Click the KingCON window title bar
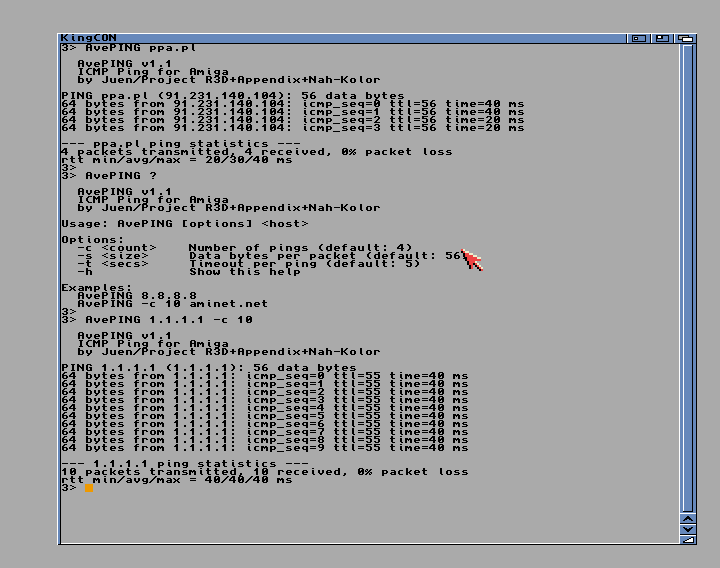 [x=343, y=38]
